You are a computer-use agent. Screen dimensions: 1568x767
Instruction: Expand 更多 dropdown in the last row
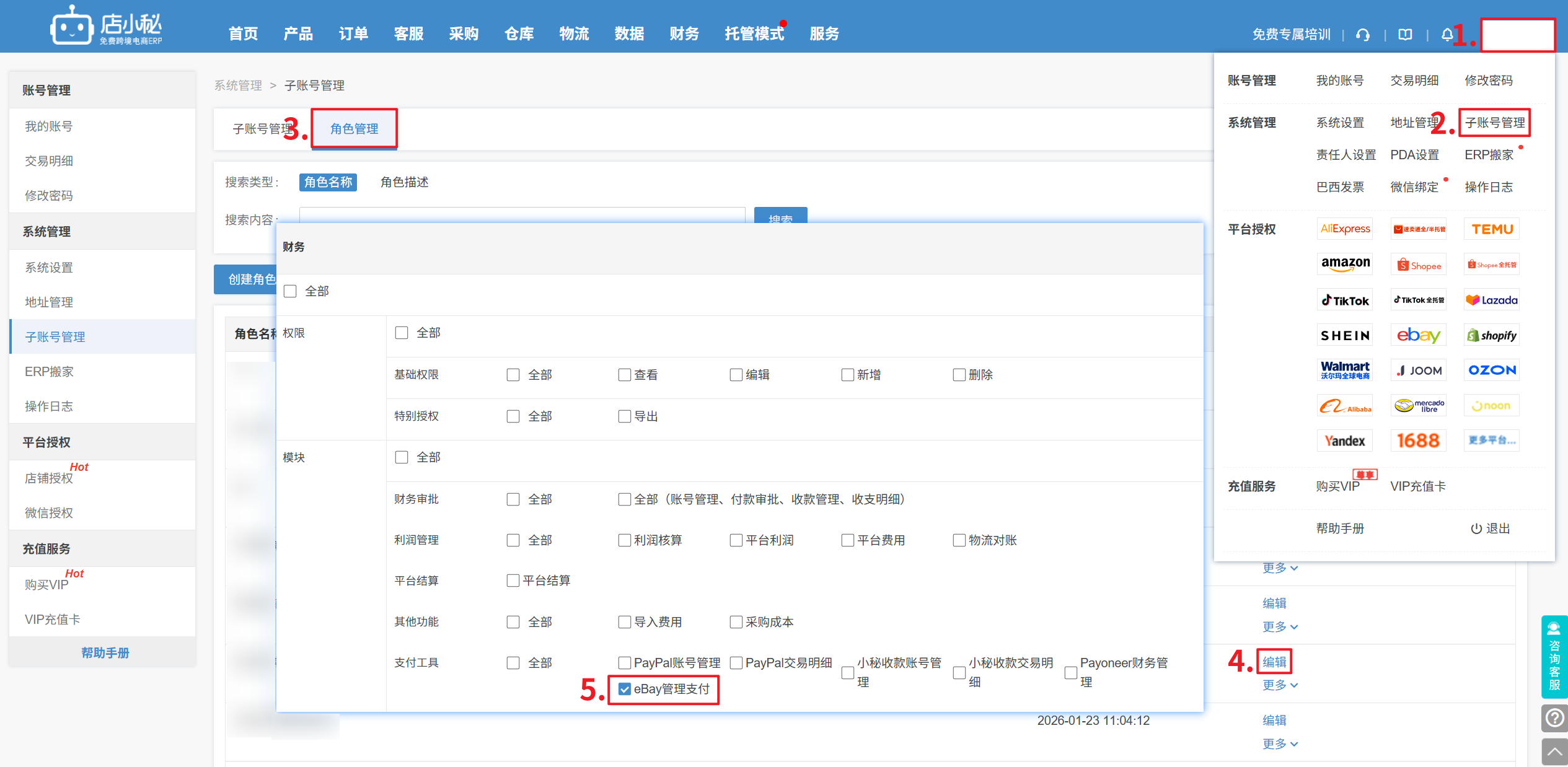tap(1280, 743)
